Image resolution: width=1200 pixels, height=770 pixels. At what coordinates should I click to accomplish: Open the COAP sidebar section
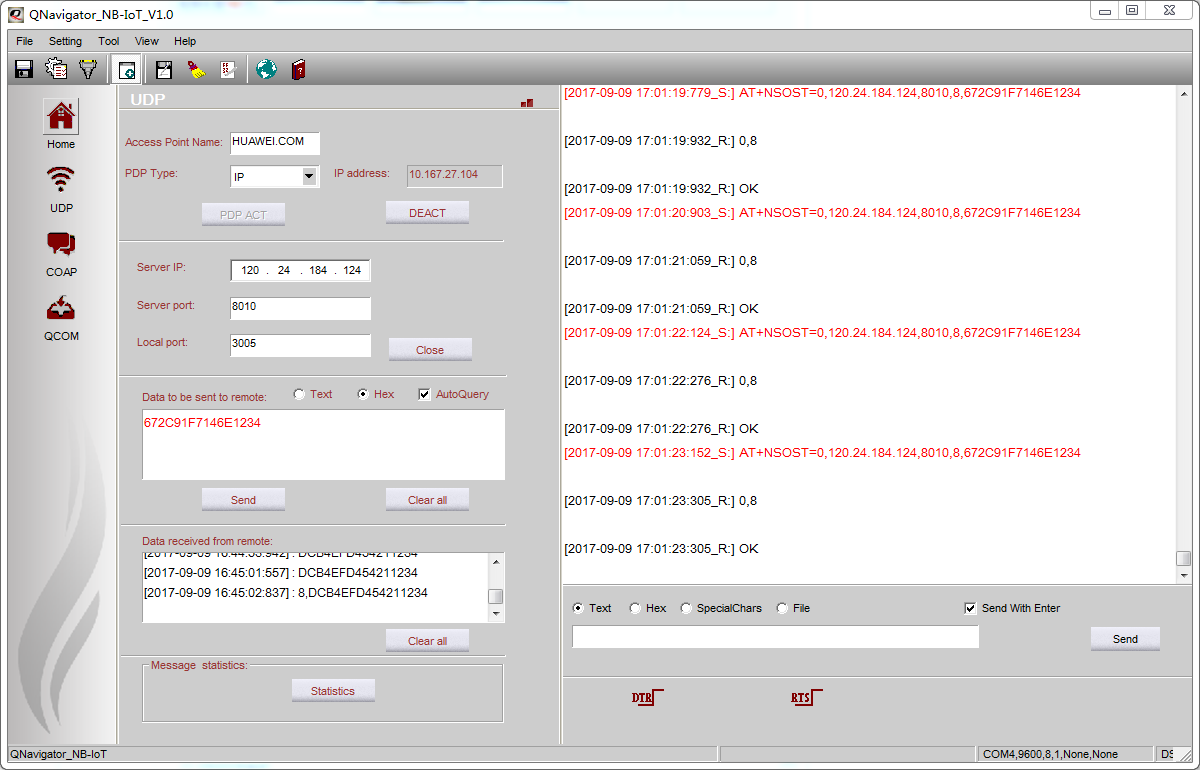(x=61, y=253)
